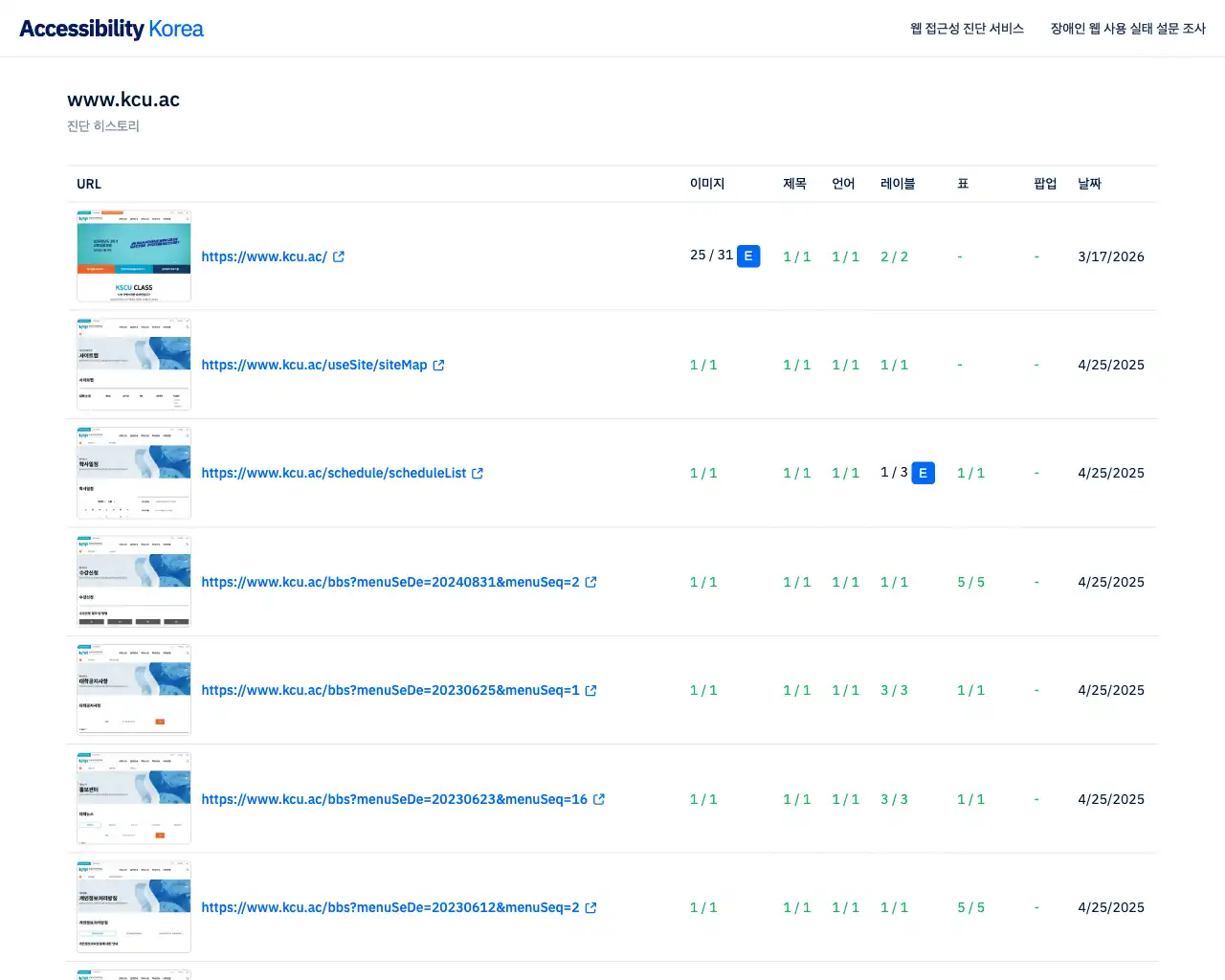Open the https://www.kcu.ac/ link

(264, 256)
